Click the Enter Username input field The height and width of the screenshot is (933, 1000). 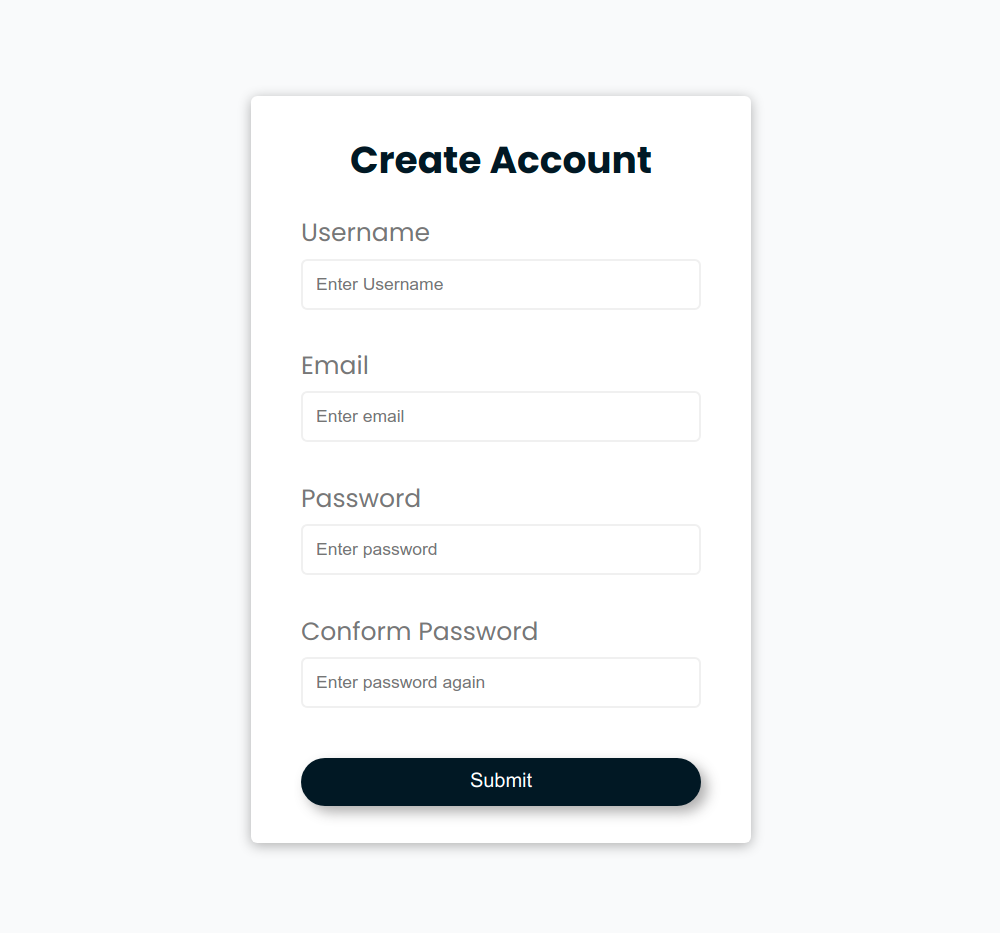[x=500, y=284]
